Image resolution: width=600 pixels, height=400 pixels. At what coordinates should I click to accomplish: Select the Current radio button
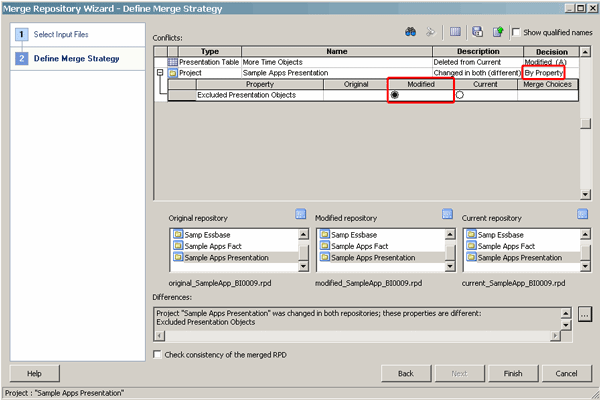click(x=460, y=95)
